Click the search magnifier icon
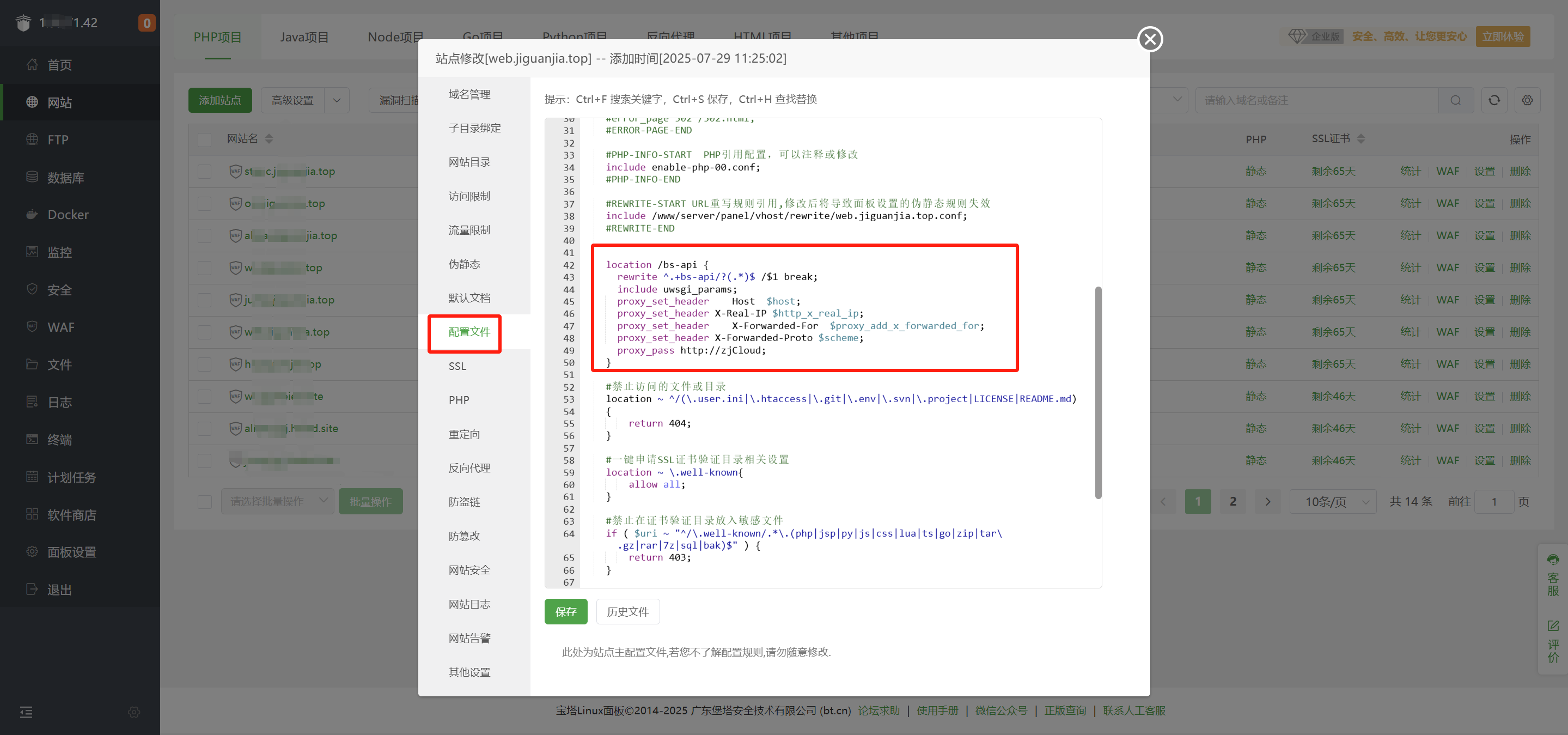1568x735 pixels. pyautogui.click(x=1455, y=100)
